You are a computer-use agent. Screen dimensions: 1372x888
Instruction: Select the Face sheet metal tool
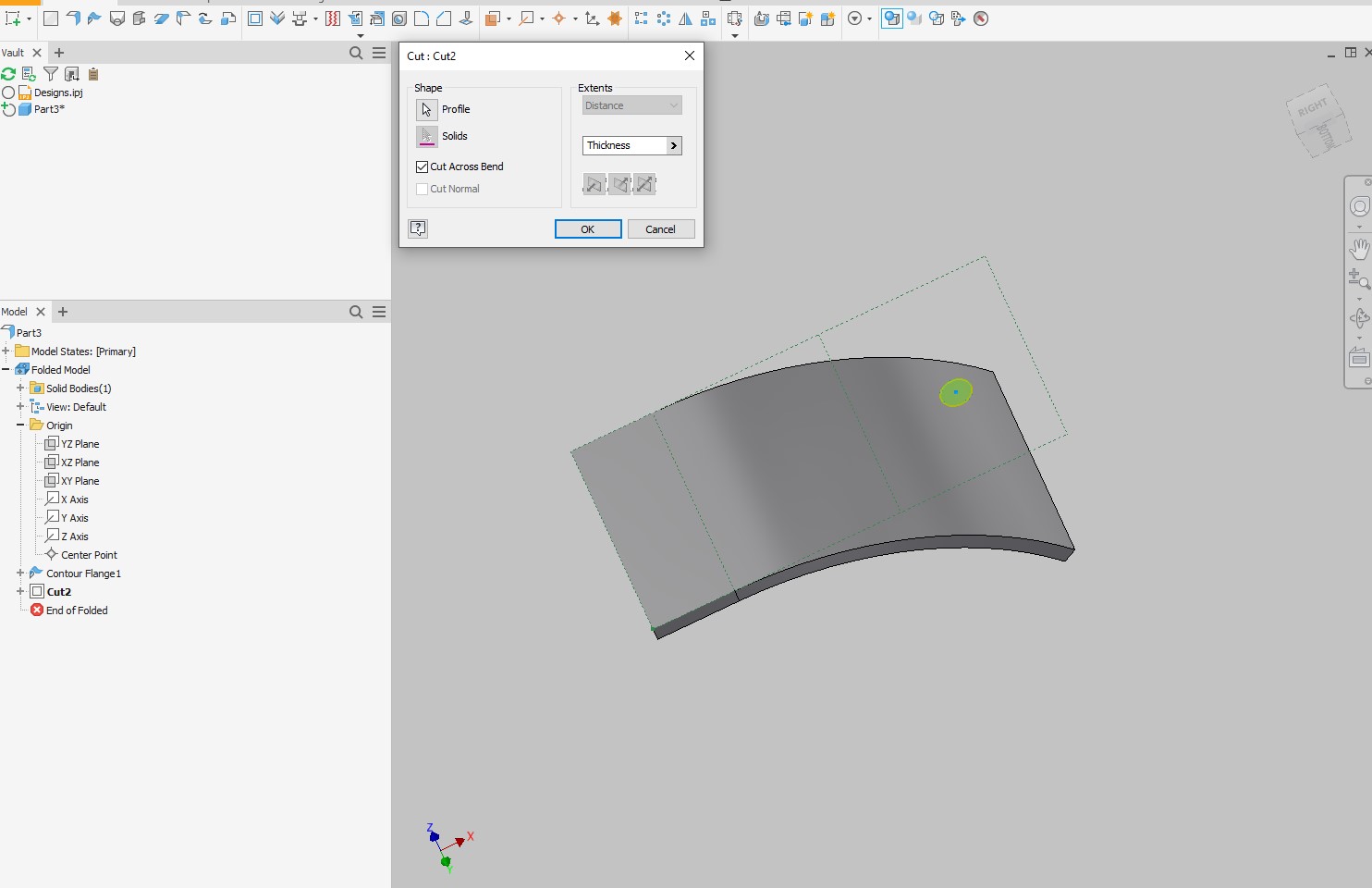point(51,18)
